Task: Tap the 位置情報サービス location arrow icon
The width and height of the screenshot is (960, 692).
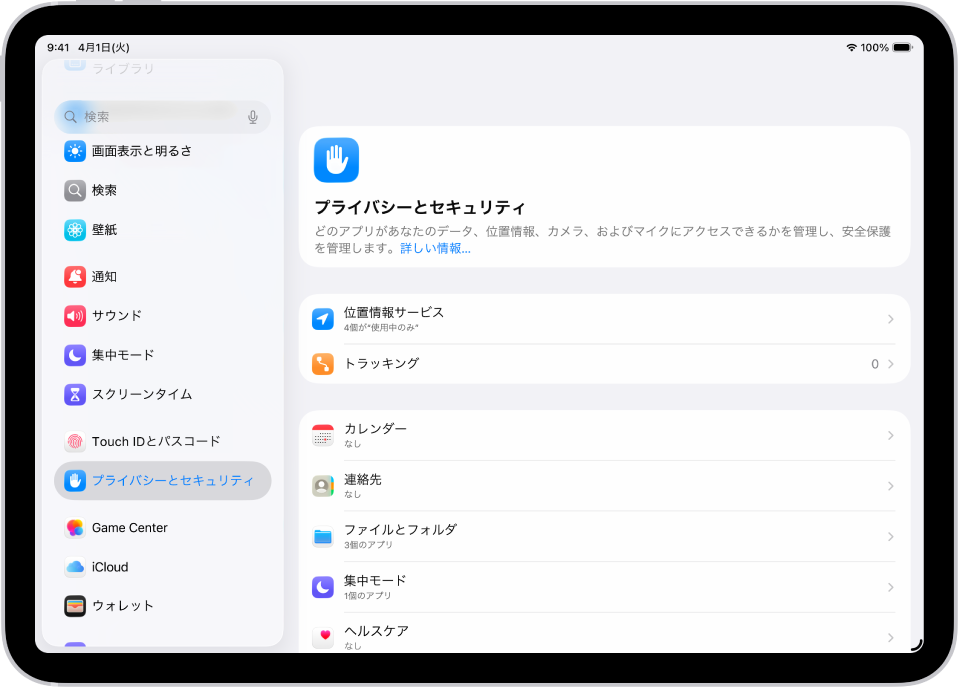Action: tap(322, 318)
